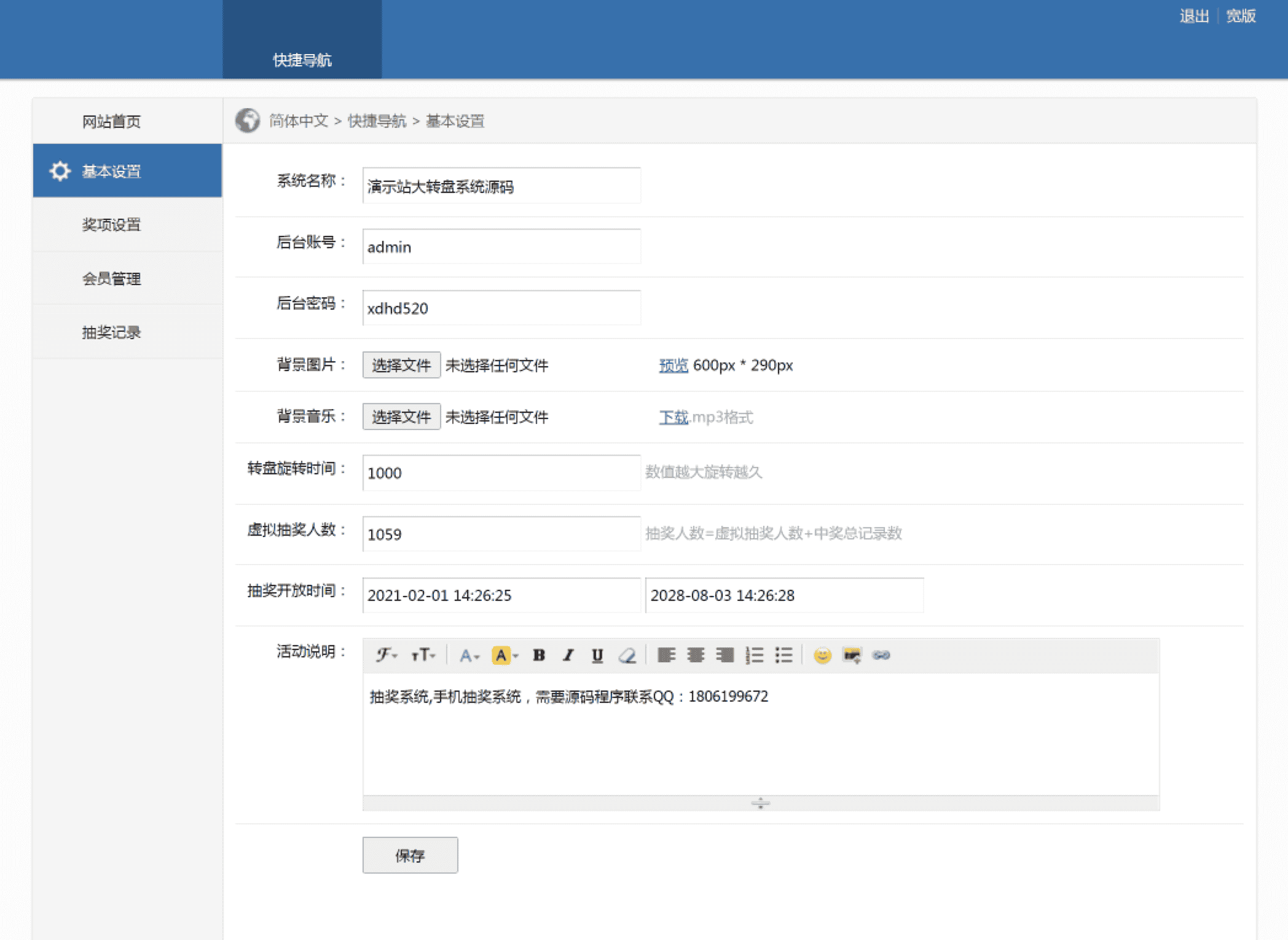Image resolution: width=1288 pixels, height=940 pixels.
Task: Toggle italic formatting in editor
Action: (x=568, y=656)
